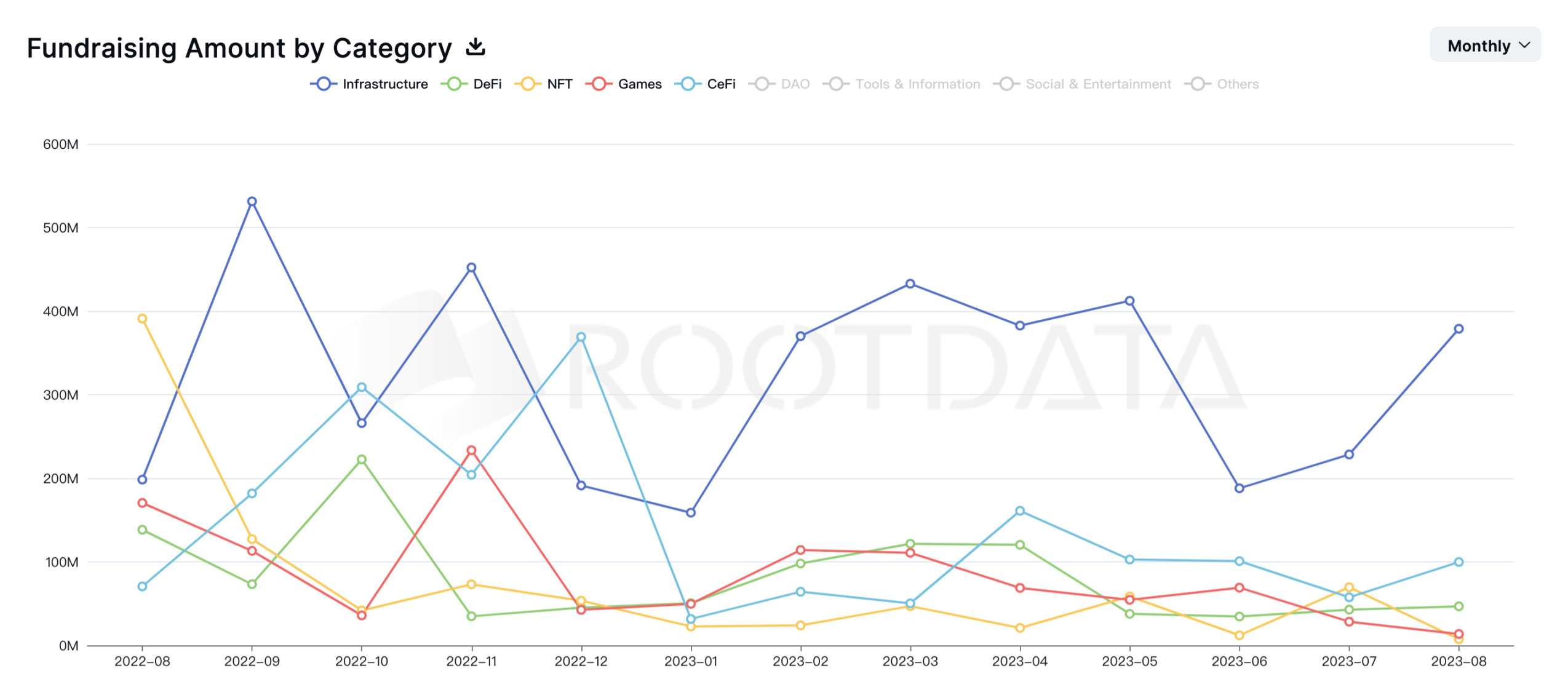Show the Others series

click(x=1221, y=84)
